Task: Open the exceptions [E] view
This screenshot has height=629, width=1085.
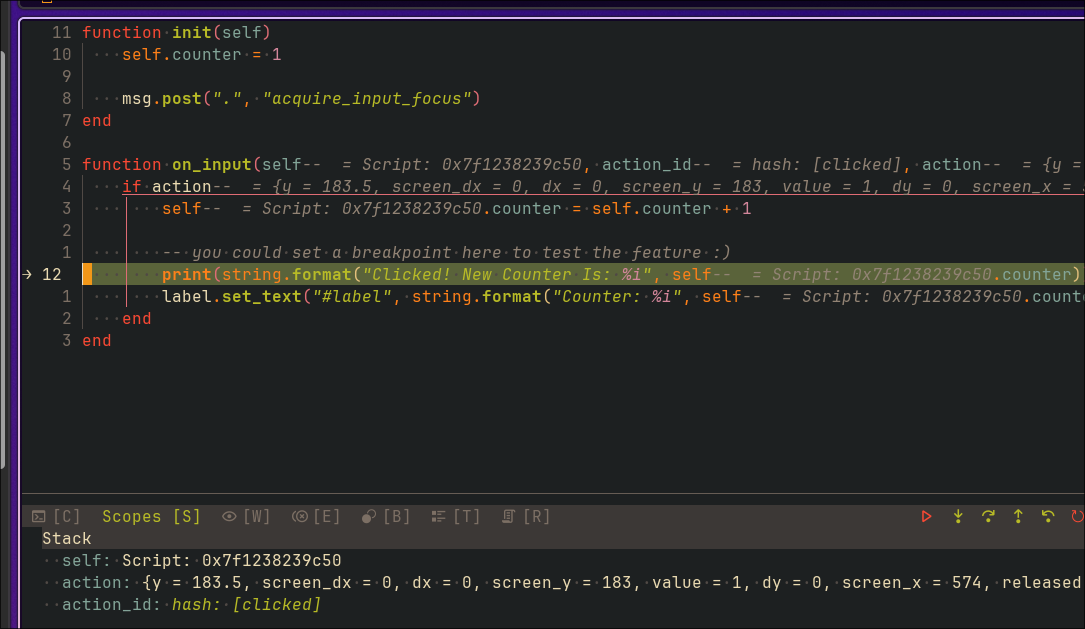Action: tap(316, 517)
